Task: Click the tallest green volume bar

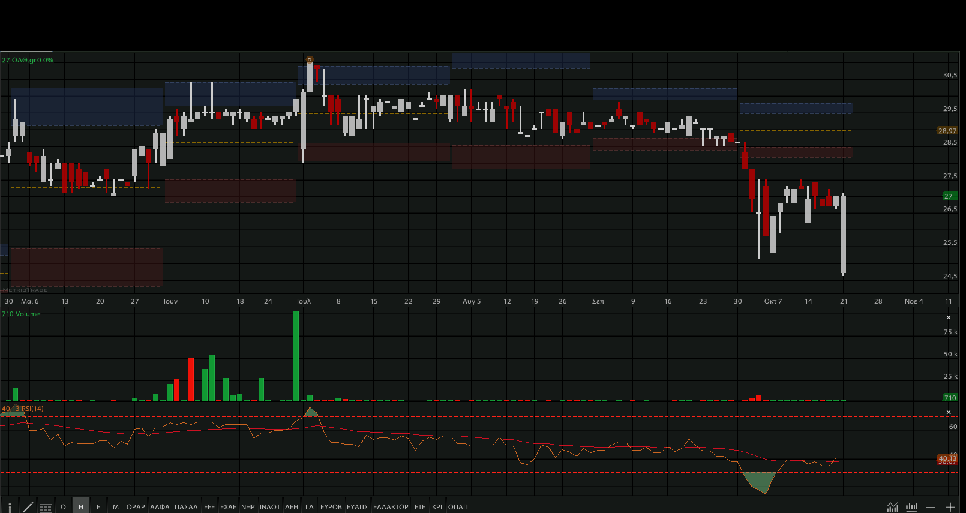Action: click(296, 355)
